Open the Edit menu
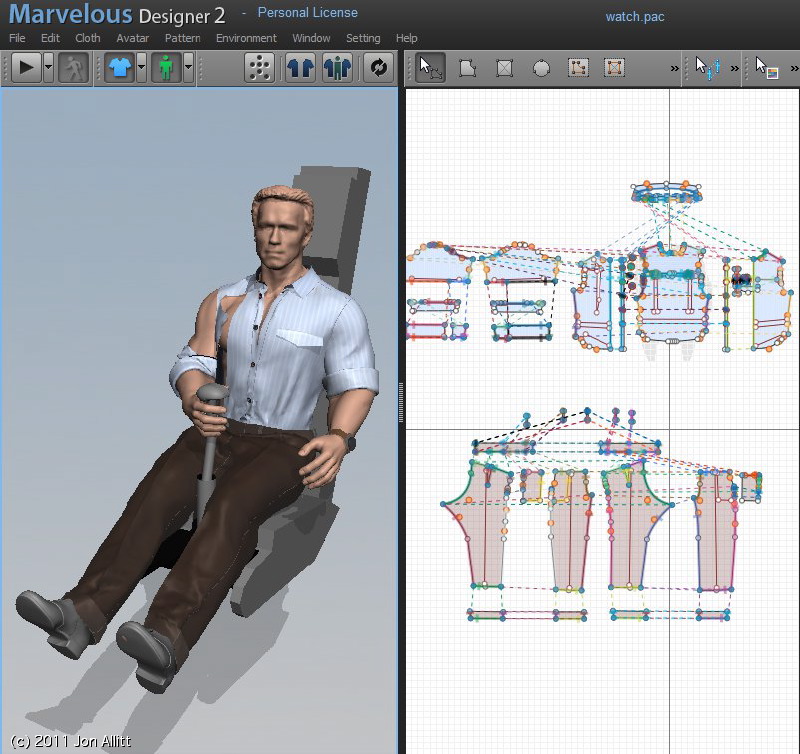 (x=50, y=38)
